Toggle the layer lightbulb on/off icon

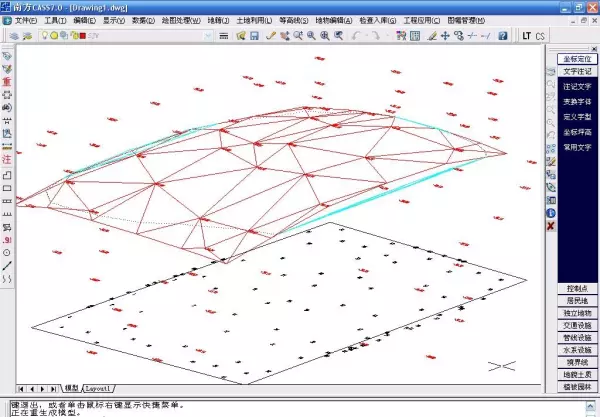[x=45, y=36]
